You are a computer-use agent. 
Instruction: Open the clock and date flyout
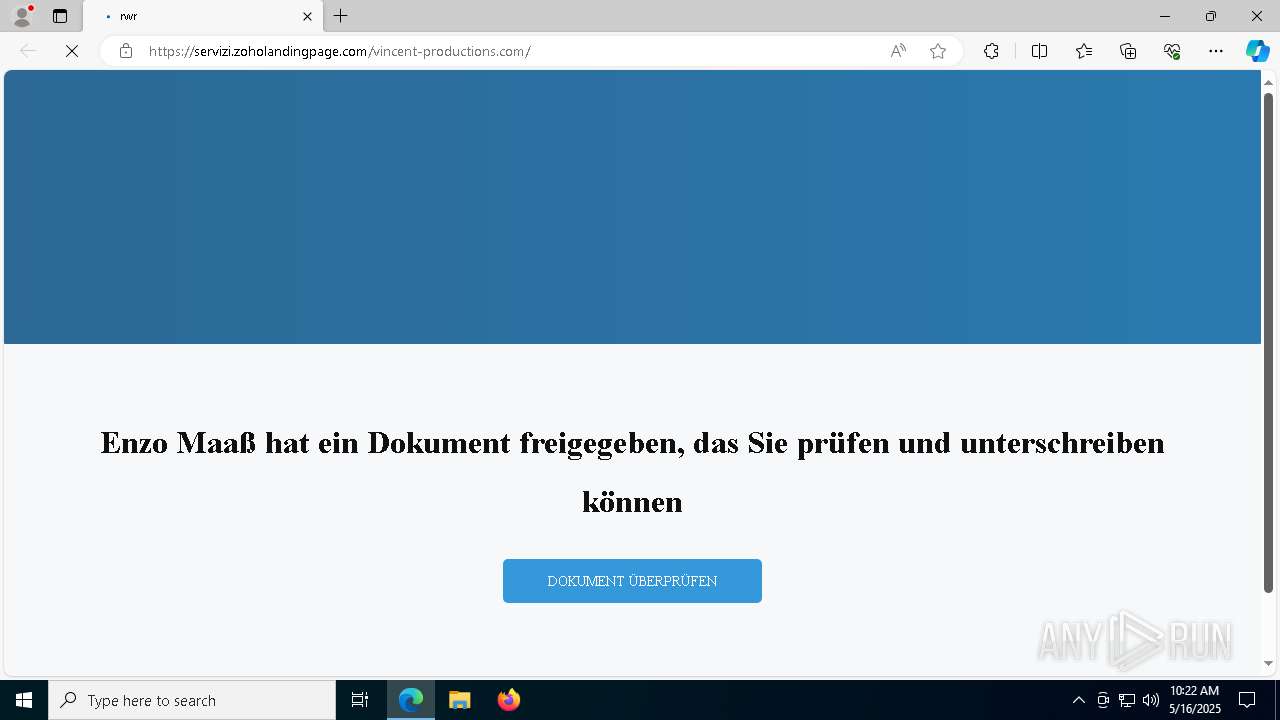[1195, 700]
